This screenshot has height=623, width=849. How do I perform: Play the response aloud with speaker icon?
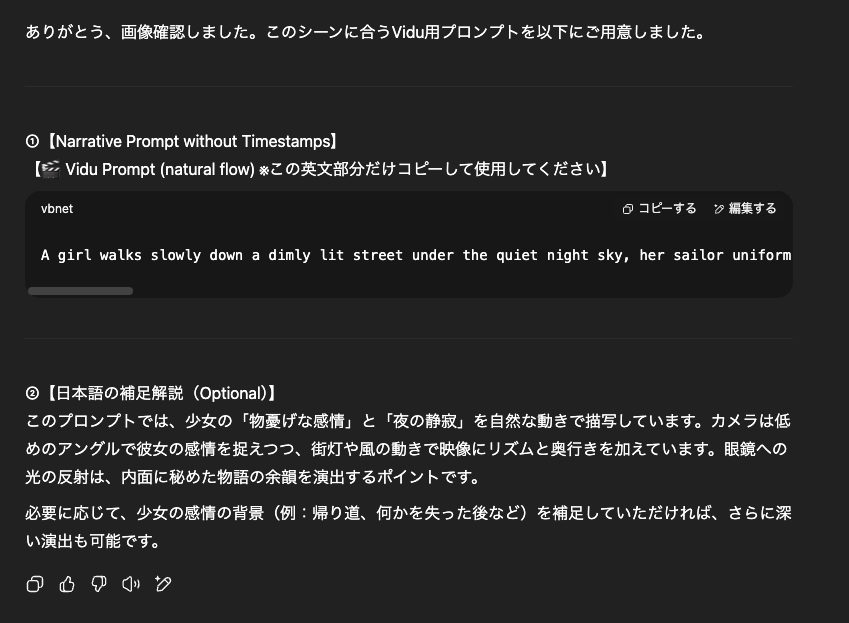coord(130,584)
